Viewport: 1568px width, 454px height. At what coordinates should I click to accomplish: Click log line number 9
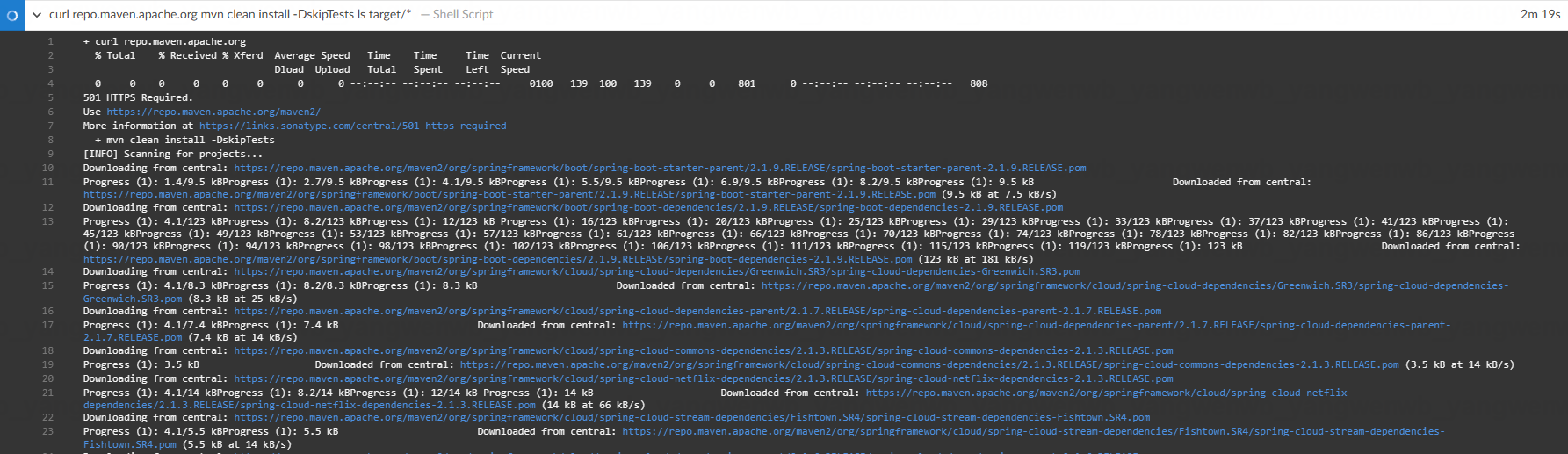[51, 154]
